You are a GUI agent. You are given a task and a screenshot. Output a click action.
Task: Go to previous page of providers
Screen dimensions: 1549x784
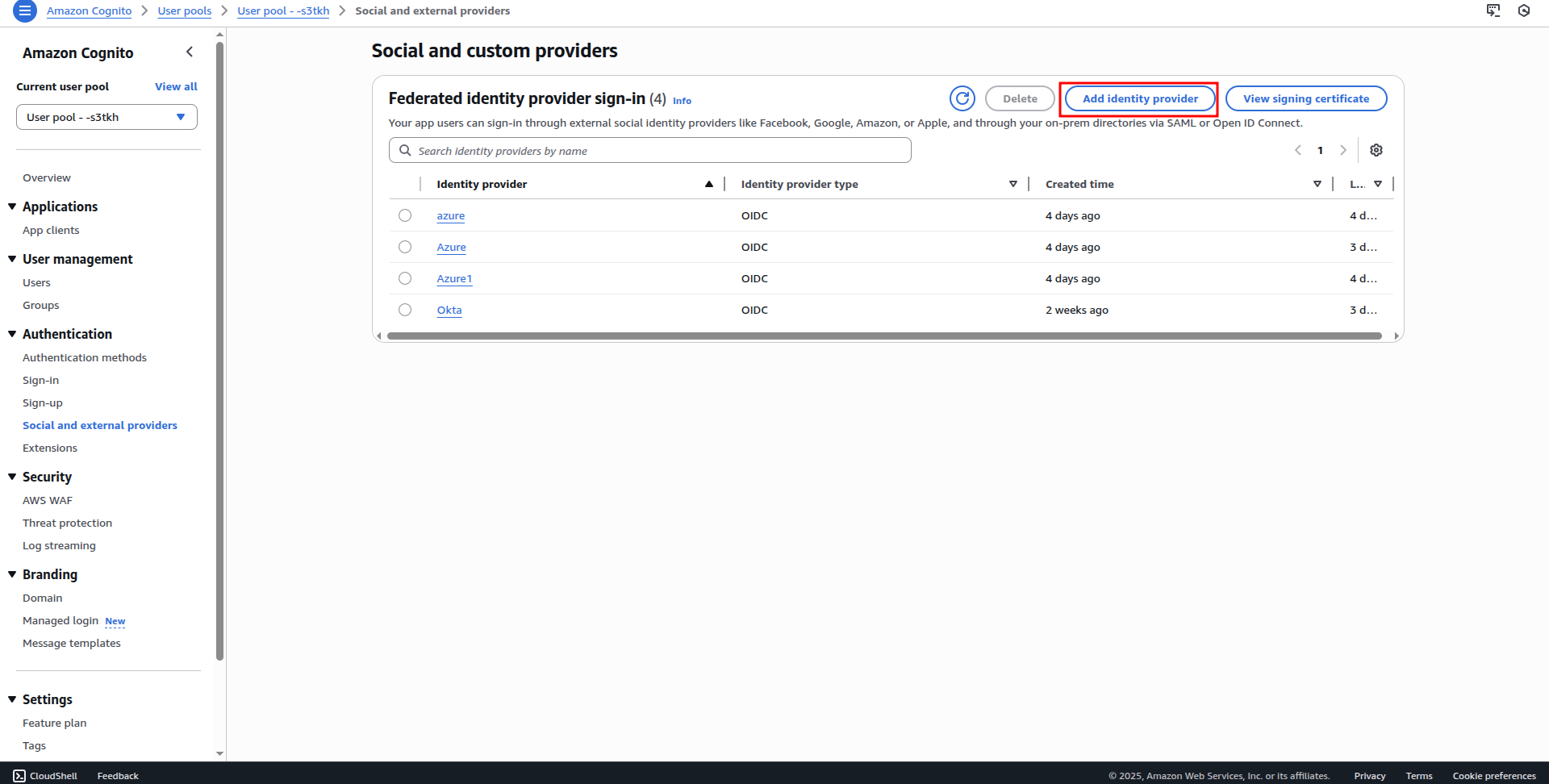[1298, 150]
